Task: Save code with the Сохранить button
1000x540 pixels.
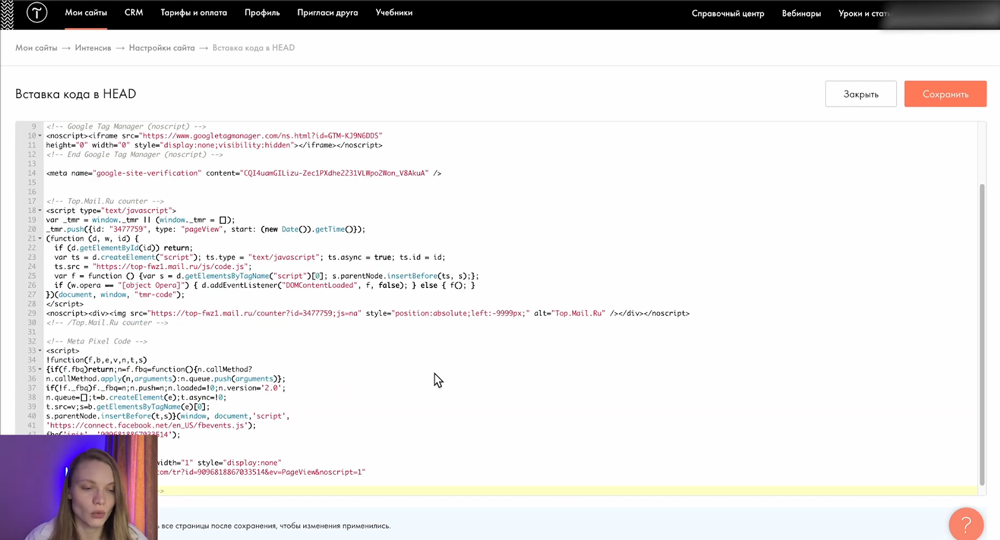Action: tap(945, 94)
